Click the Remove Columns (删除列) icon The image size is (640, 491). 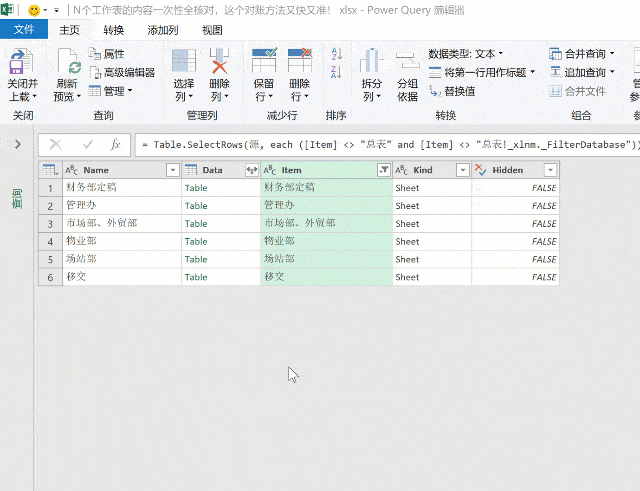point(219,61)
